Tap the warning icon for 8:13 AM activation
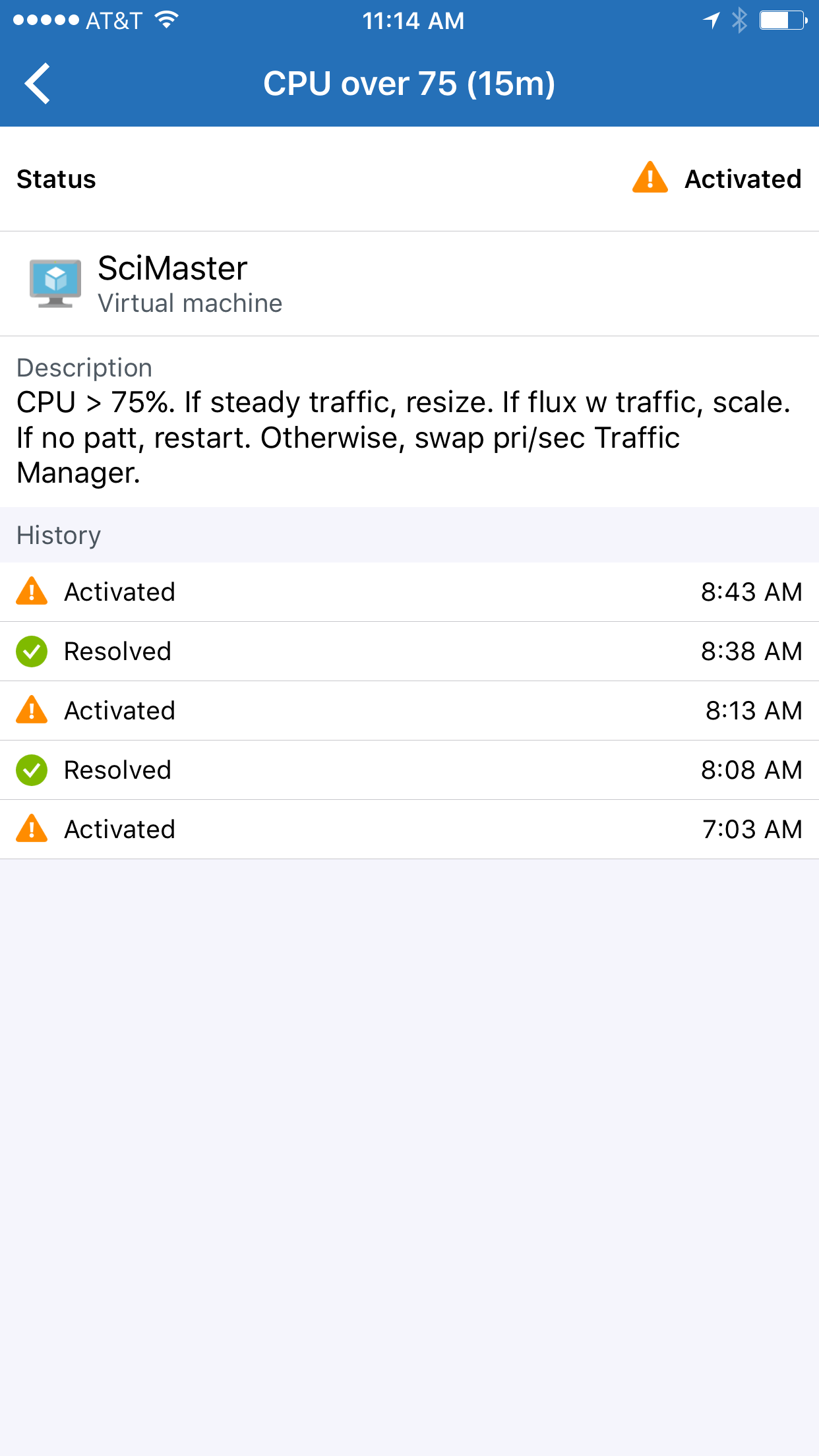Screen dimensions: 819x1456 click(x=32, y=710)
